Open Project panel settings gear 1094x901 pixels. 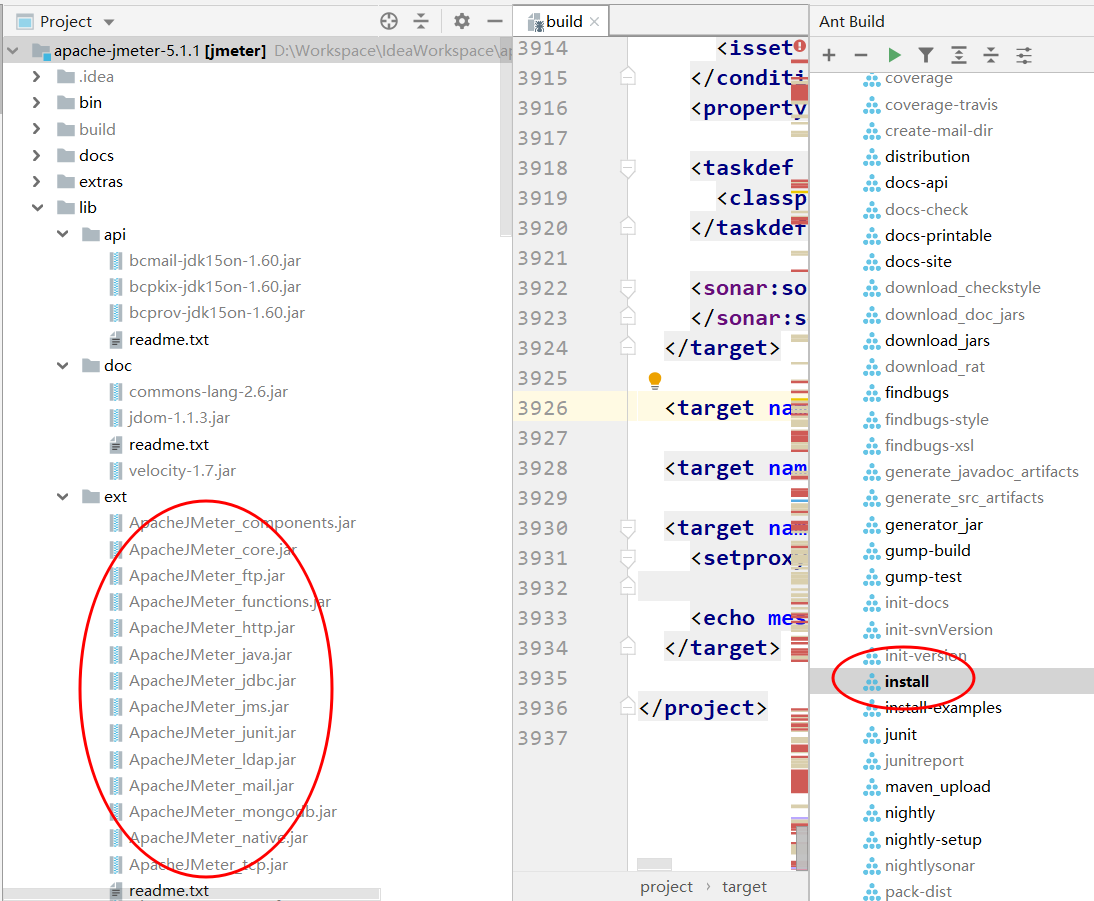[x=461, y=20]
